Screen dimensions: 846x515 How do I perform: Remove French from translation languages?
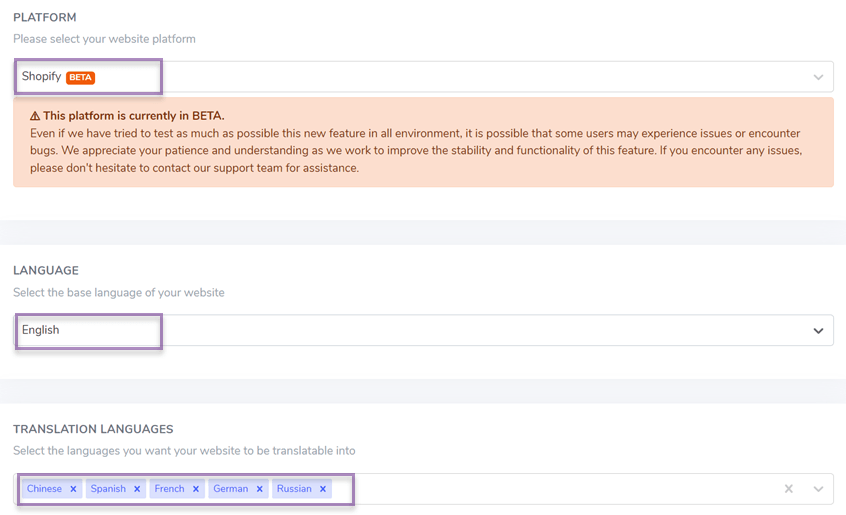(x=196, y=489)
